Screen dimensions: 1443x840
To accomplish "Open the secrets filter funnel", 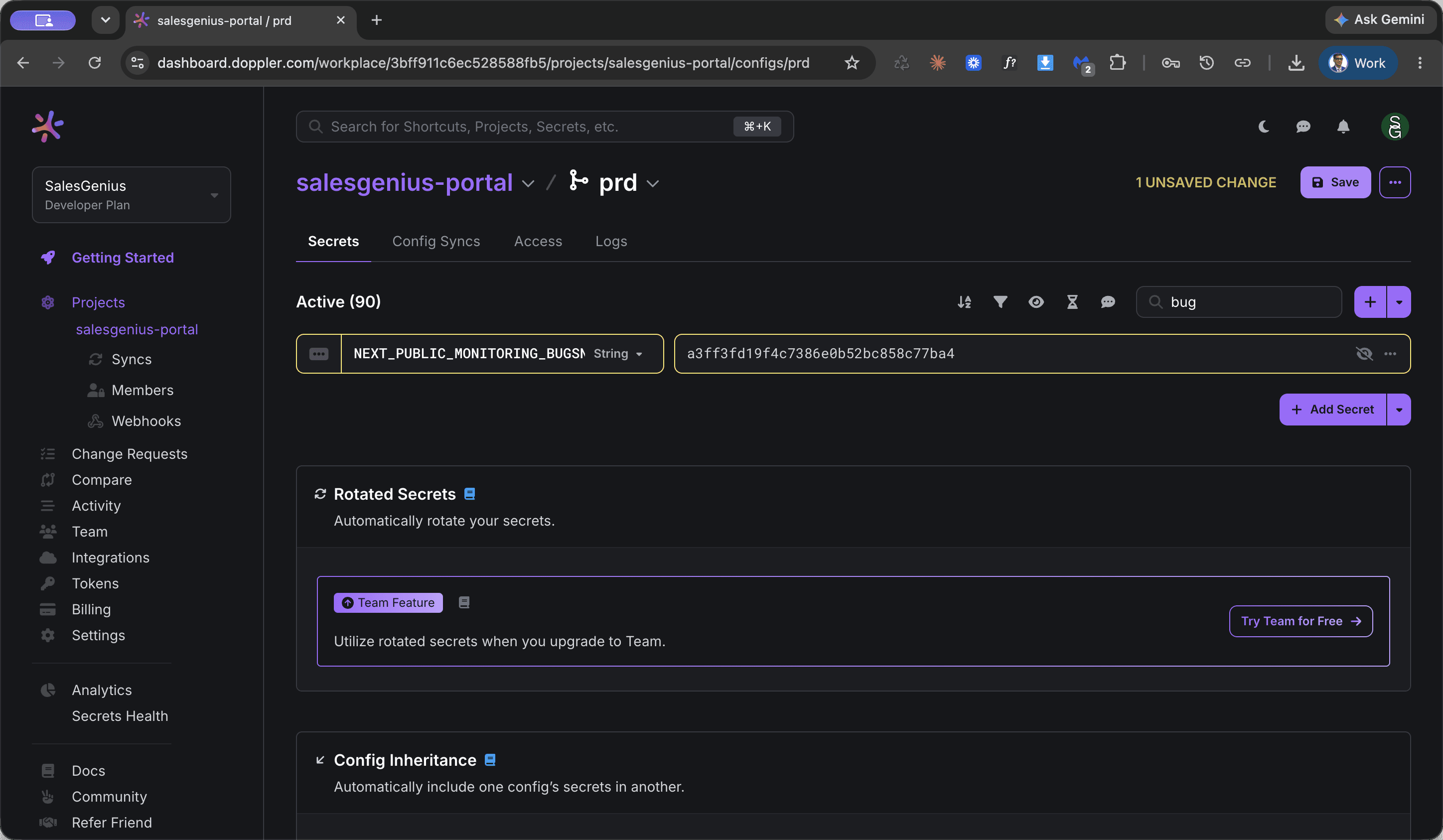I will point(1001,302).
